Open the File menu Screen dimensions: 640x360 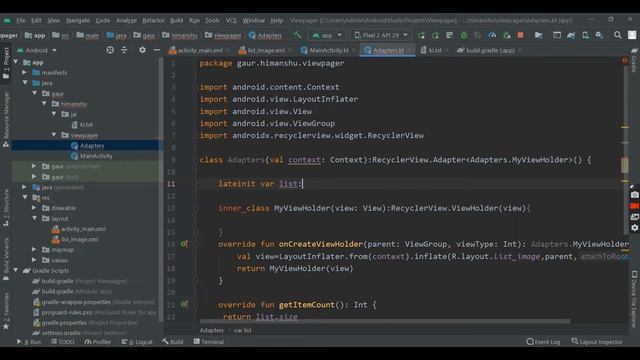[21, 20]
